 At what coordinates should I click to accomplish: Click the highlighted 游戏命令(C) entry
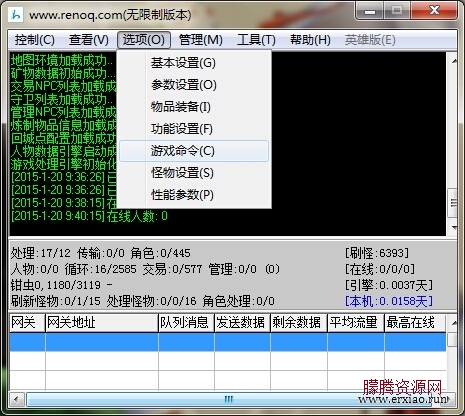(194, 151)
